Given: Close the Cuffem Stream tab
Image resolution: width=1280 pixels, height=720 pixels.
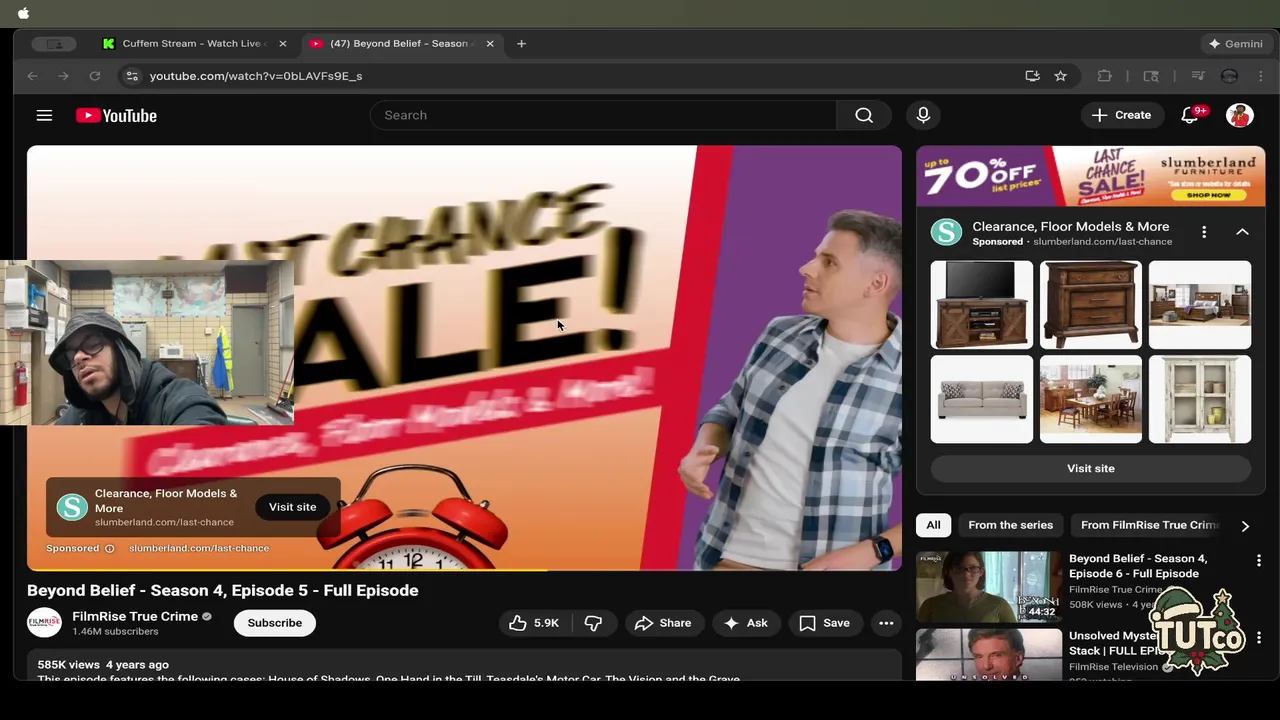Looking at the screenshot, I should 282,44.
